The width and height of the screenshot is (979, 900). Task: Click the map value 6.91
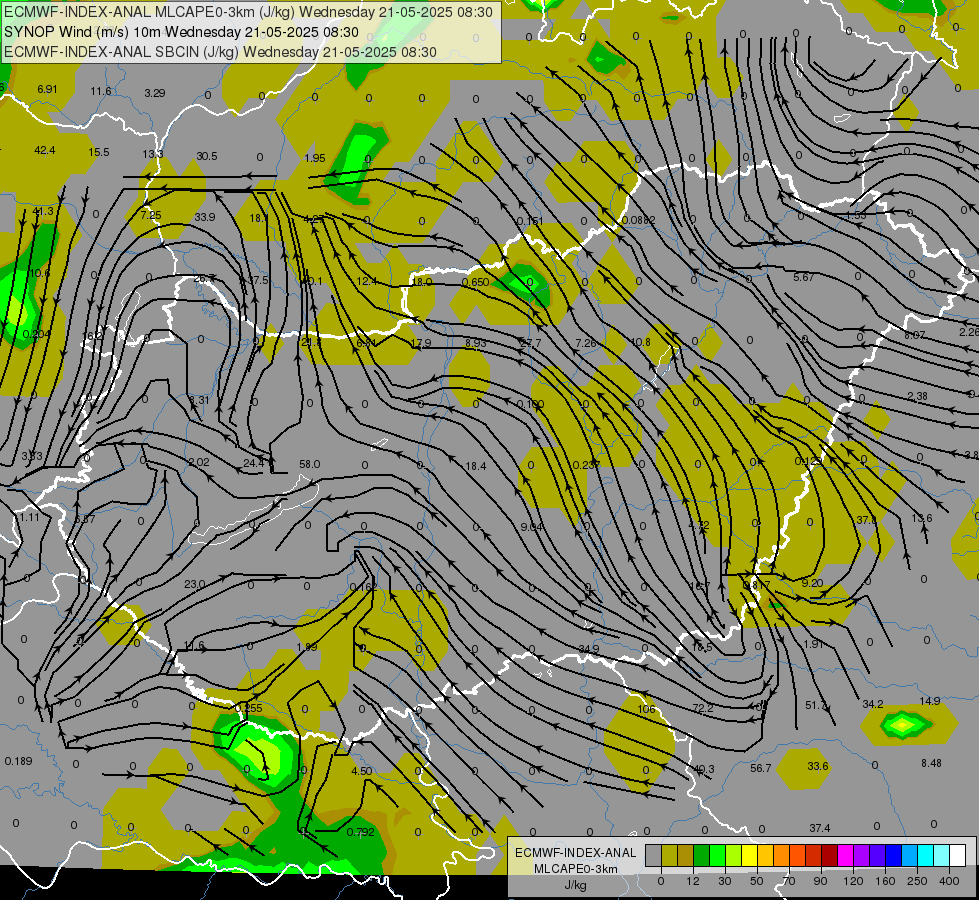(x=47, y=89)
